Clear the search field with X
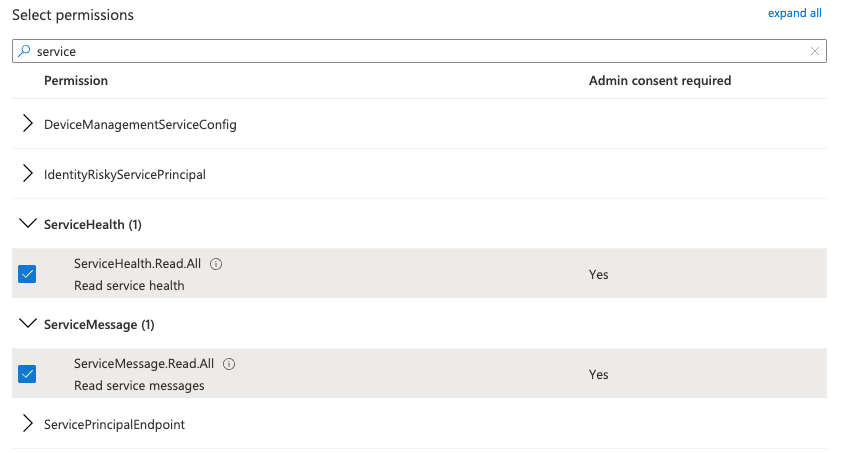This screenshot has height=453, width=841. pos(815,52)
